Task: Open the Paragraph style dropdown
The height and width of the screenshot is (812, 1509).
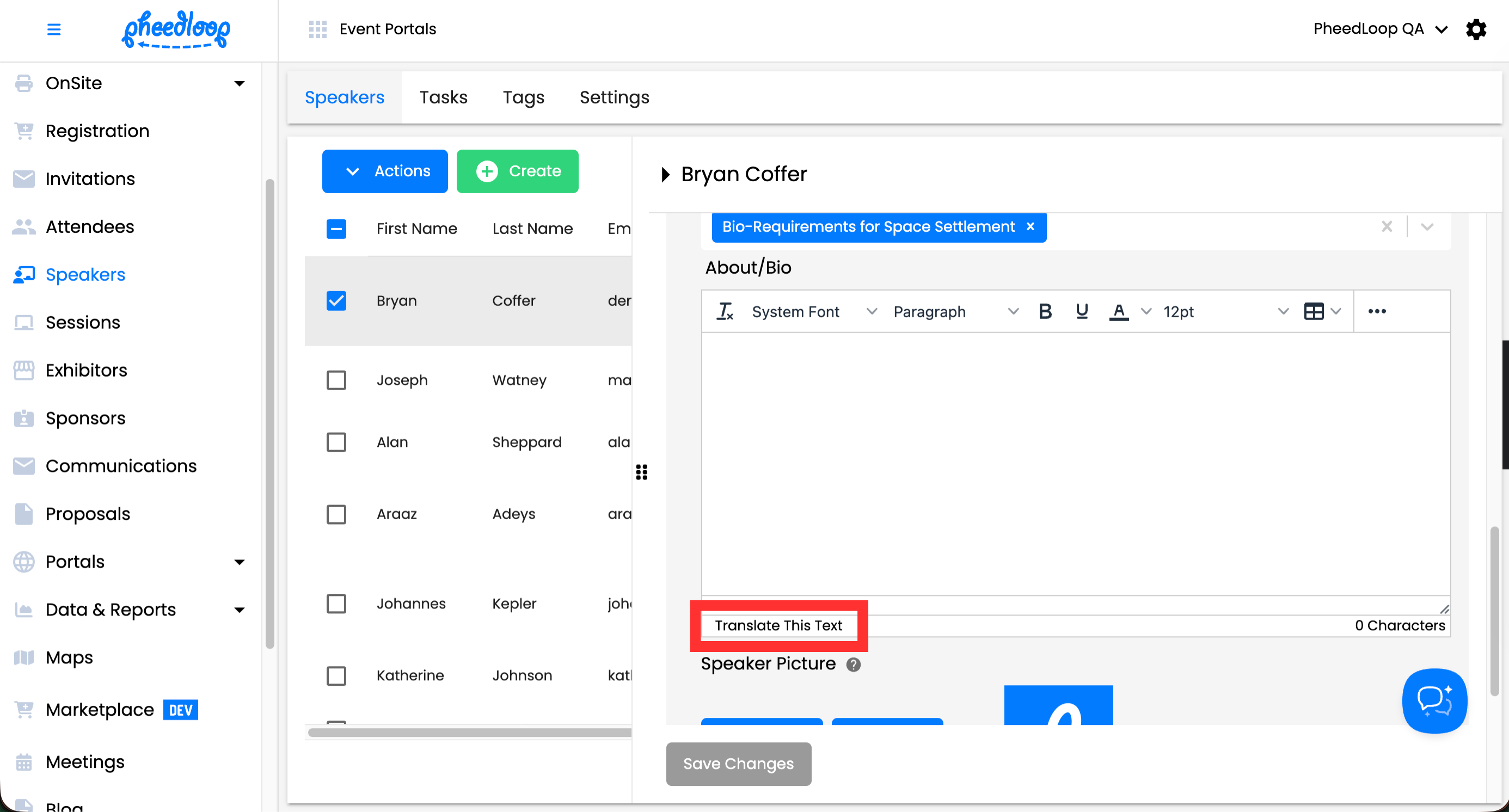Action: tap(955, 312)
